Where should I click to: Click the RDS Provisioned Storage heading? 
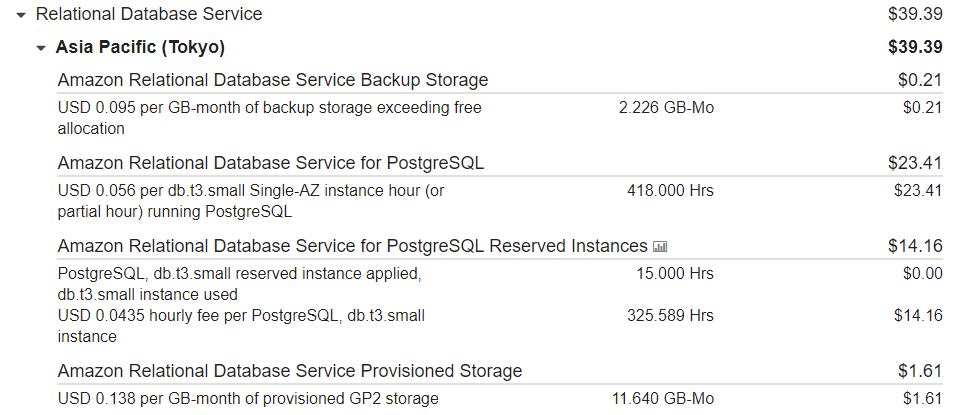click(x=290, y=371)
